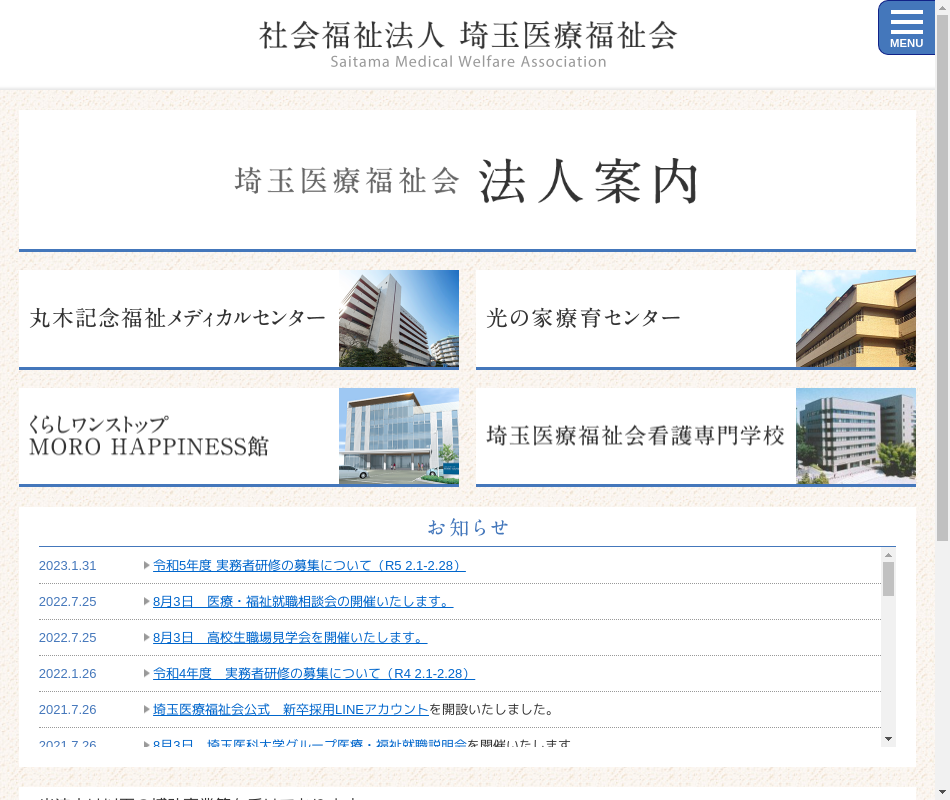950x800 pixels.
Task: Open 令和4年度 実務者研修の募集について link
Action: pos(314,673)
